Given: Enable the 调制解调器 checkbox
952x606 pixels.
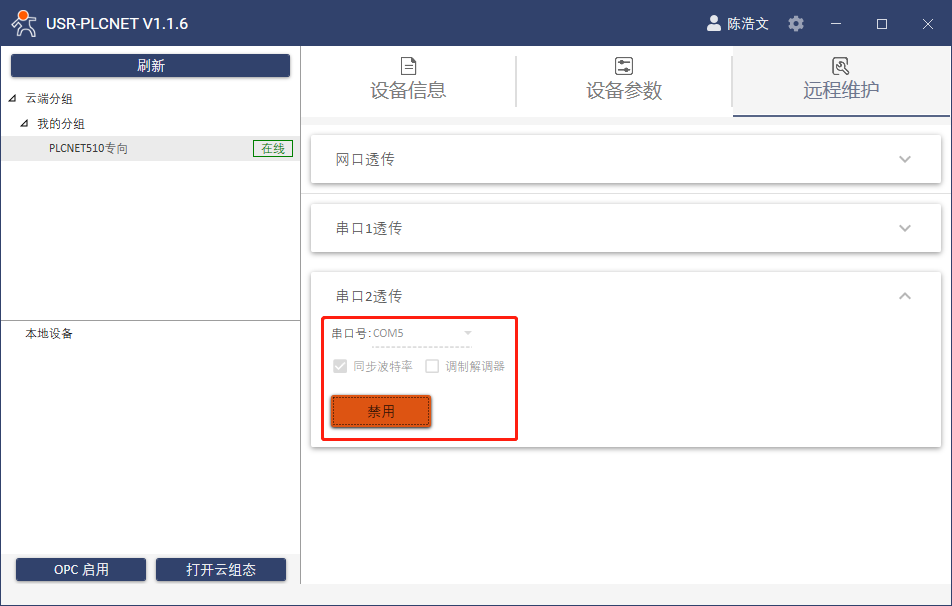Looking at the screenshot, I should (432, 366).
